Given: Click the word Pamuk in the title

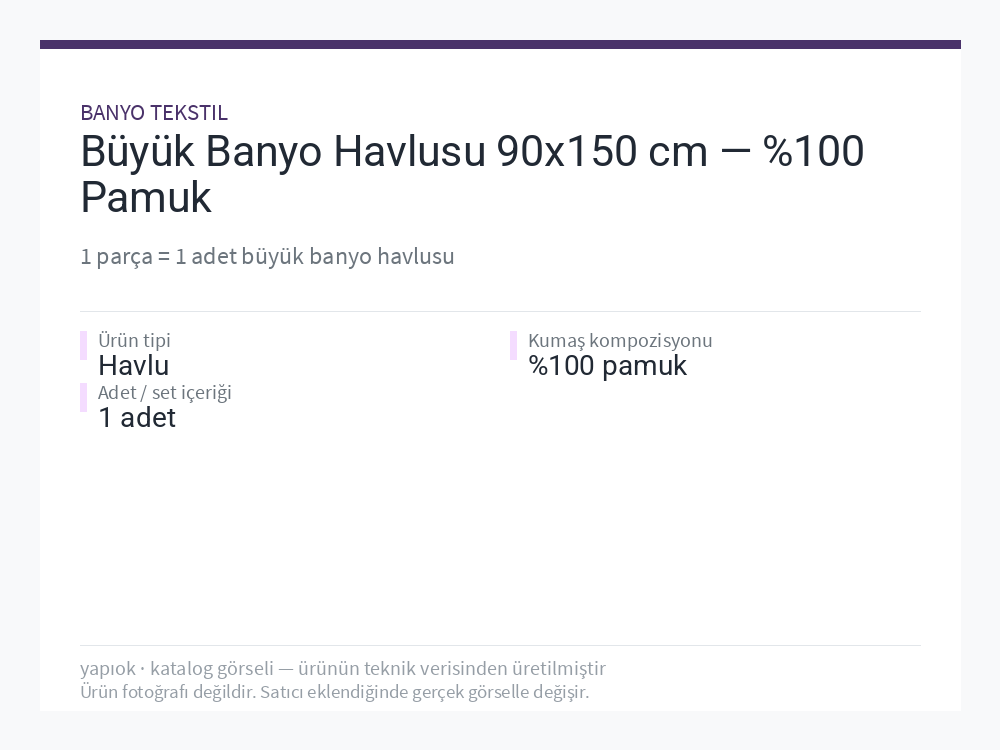Looking at the screenshot, I should coord(145,197).
